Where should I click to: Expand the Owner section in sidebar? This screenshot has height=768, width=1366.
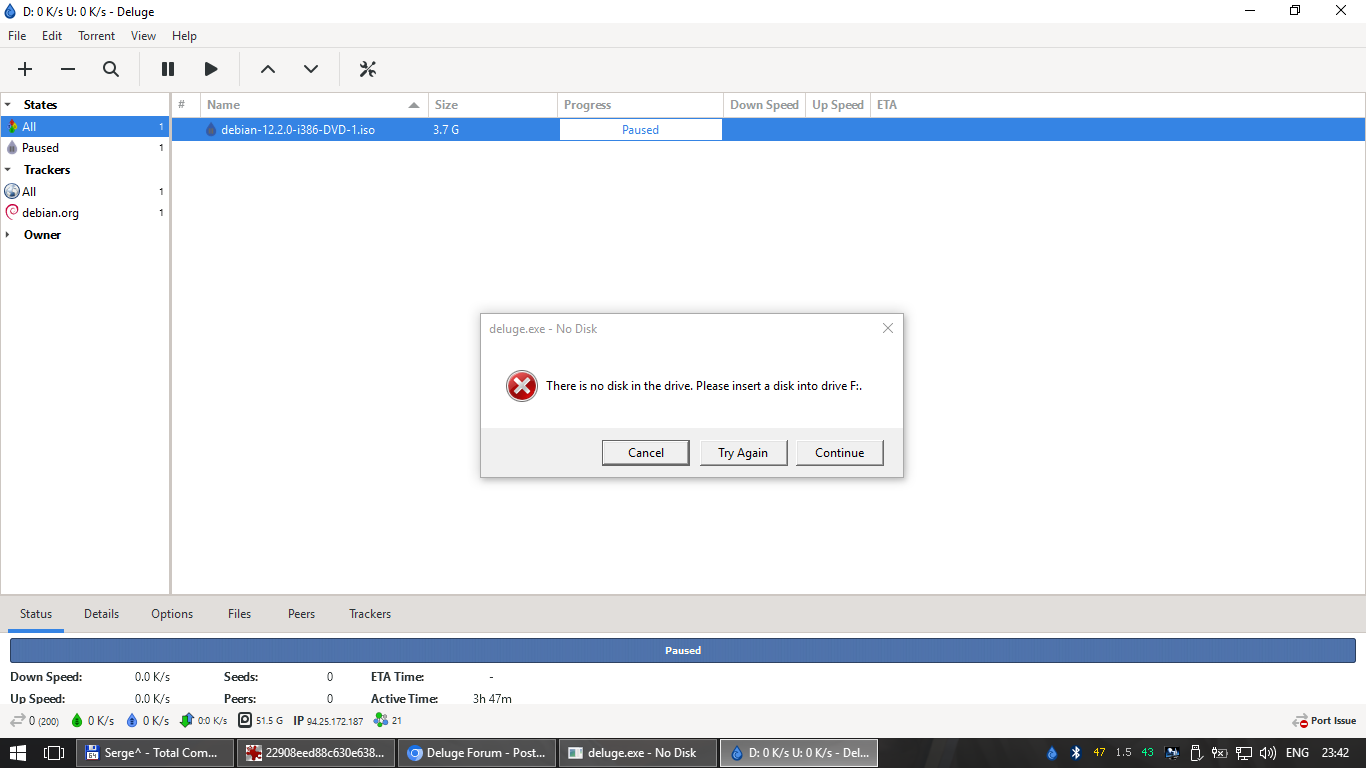tap(8, 235)
